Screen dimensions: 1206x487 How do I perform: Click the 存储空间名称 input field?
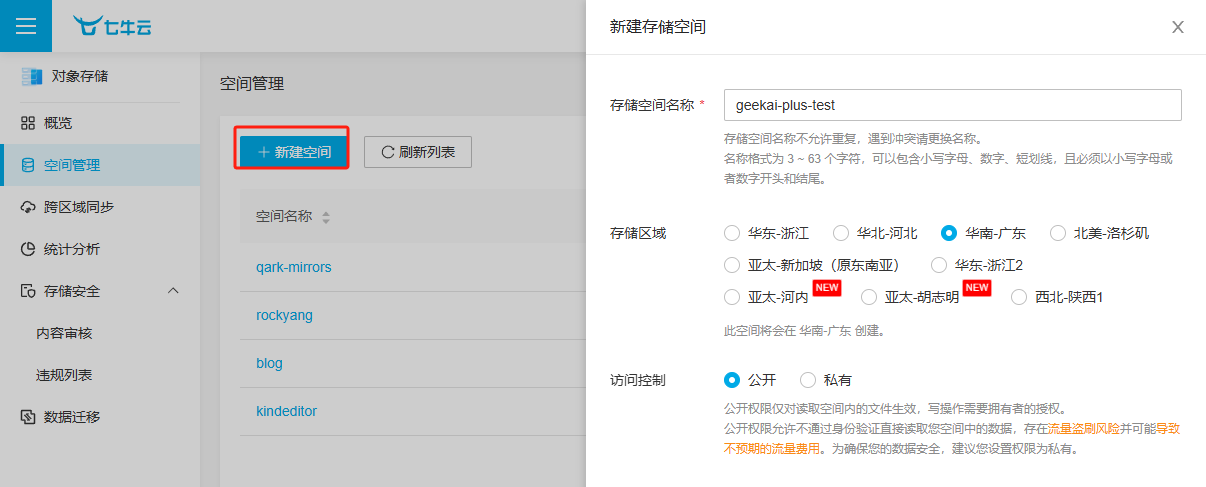tap(953, 104)
